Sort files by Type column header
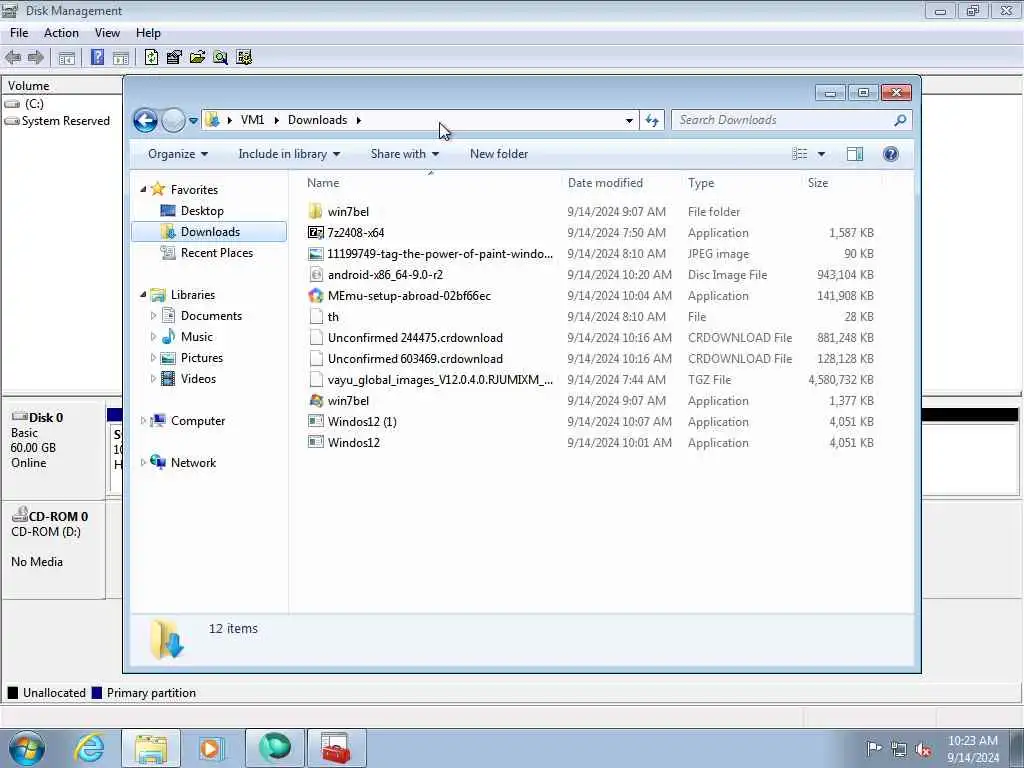The image size is (1024, 768). [701, 183]
